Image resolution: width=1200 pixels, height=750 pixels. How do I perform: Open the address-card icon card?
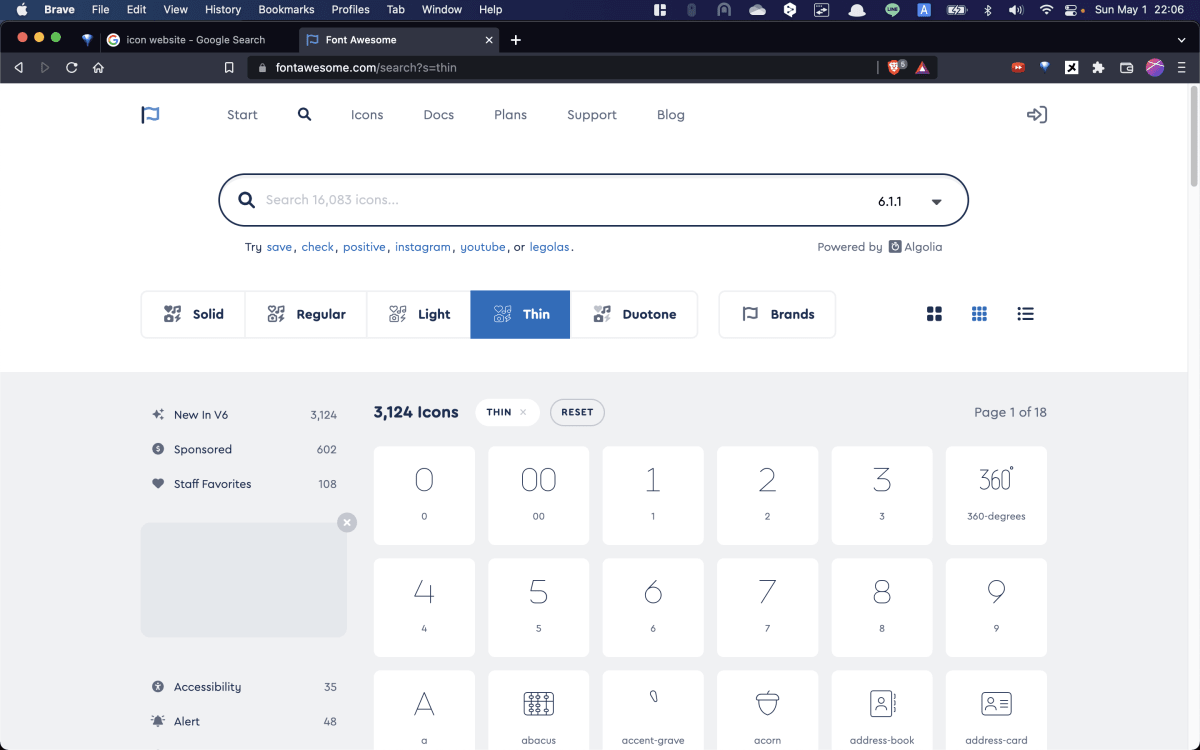click(996, 712)
